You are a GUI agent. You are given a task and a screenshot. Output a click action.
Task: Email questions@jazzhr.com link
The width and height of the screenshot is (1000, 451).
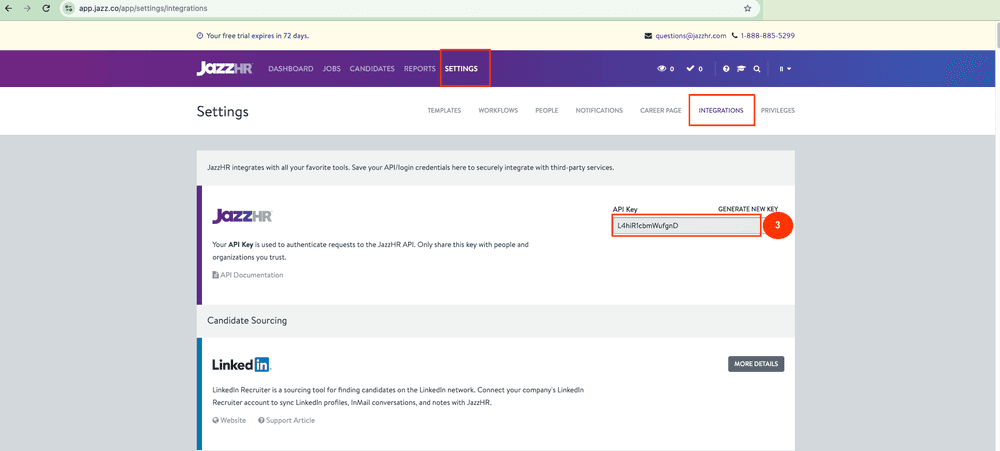coord(691,36)
